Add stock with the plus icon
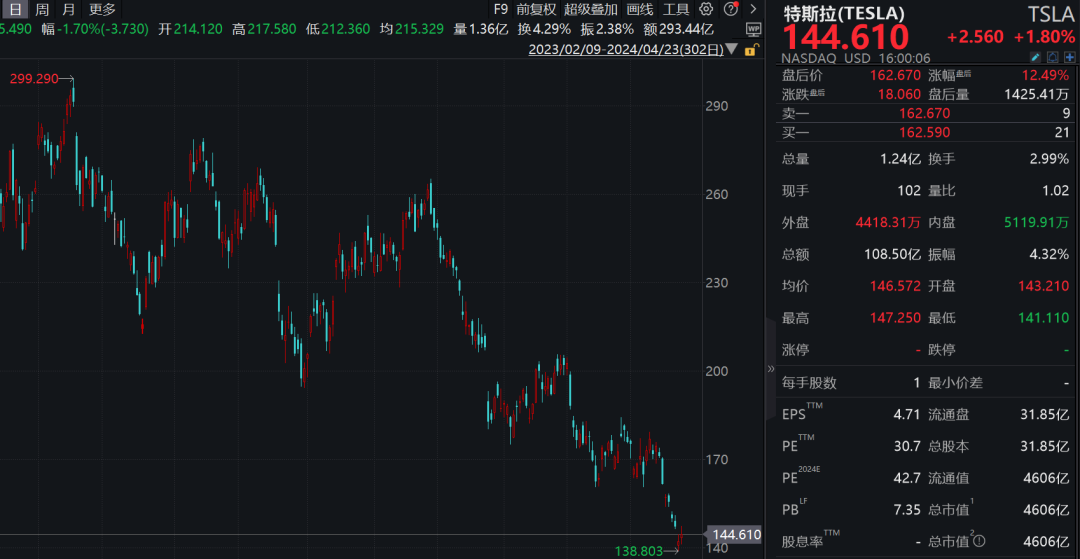Screen dimensions: 1080x559 tap(1069, 57)
